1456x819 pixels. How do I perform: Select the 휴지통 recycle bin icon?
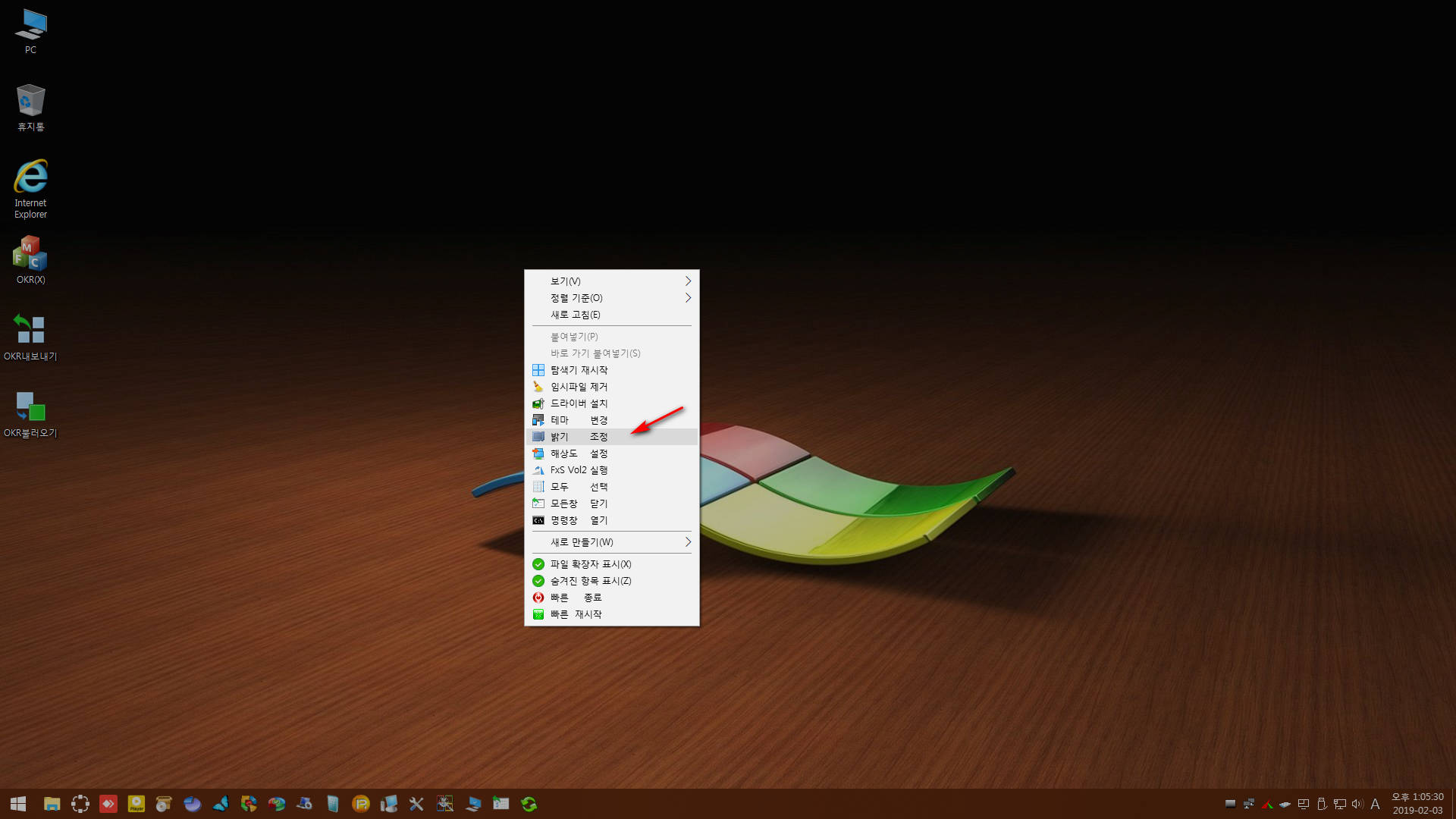[x=30, y=108]
